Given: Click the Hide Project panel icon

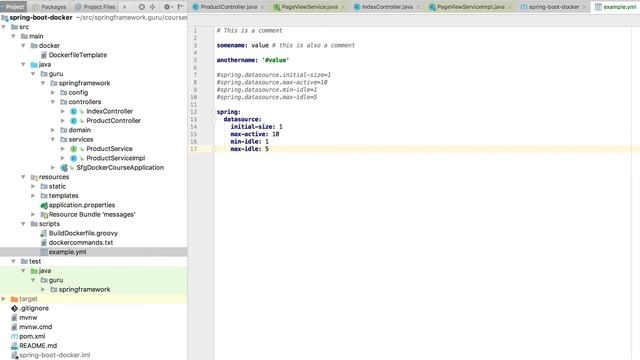Looking at the screenshot, I should click(180, 7).
